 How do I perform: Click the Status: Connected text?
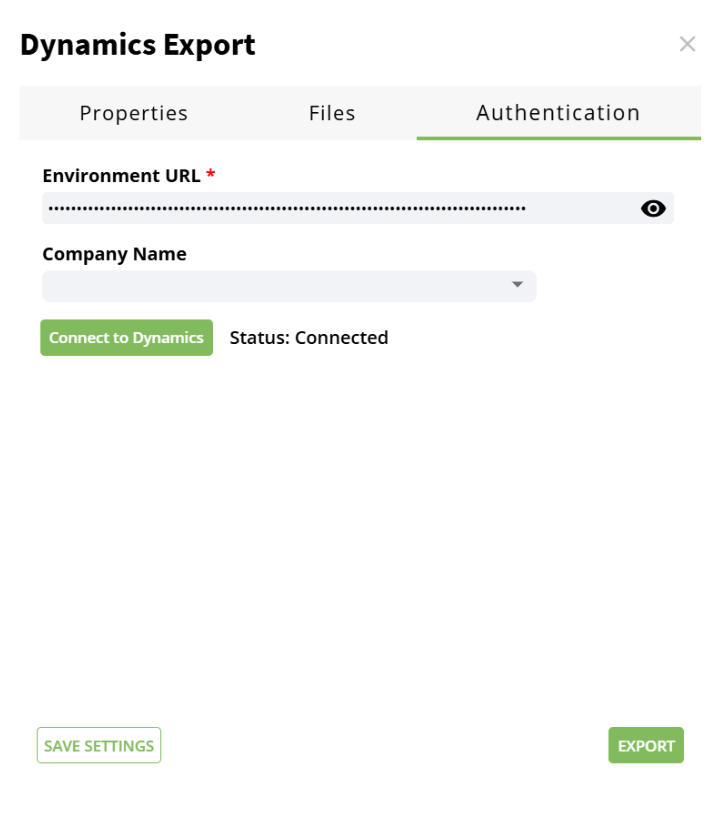pyautogui.click(x=309, y=338)
